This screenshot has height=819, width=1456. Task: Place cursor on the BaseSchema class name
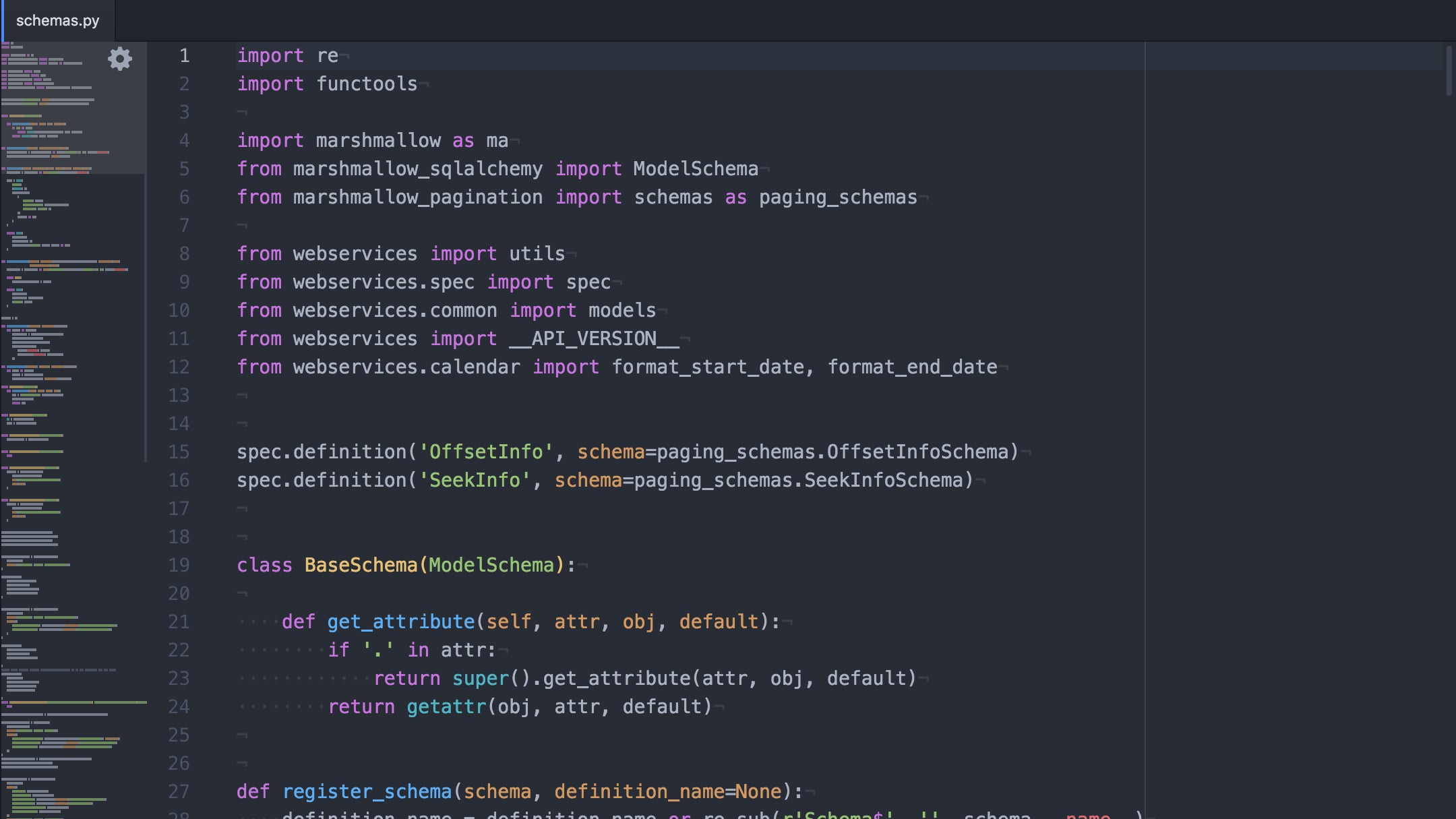click(361, 565)
